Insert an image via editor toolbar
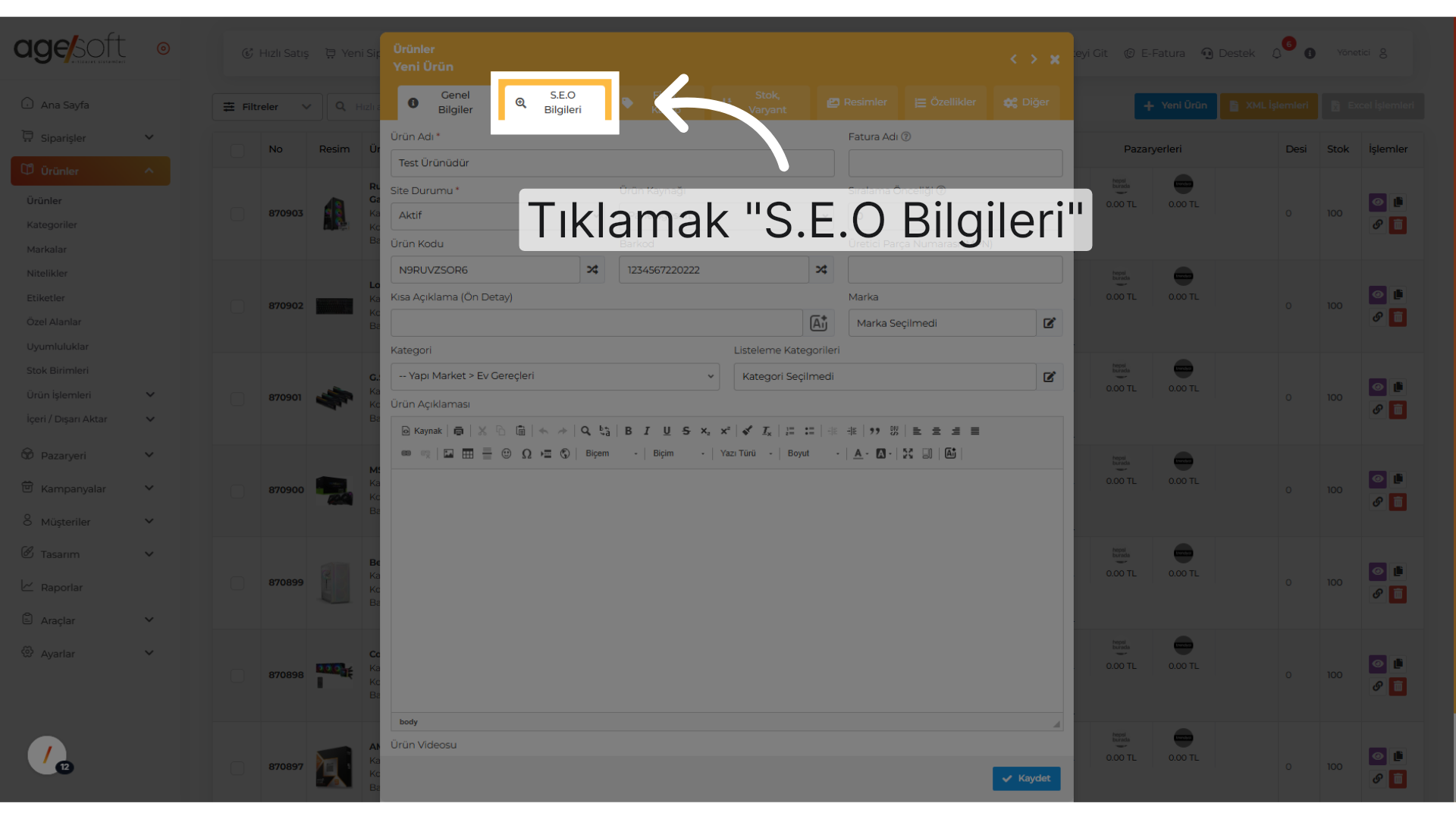1456x819 pixels. (x=449, y=453)
